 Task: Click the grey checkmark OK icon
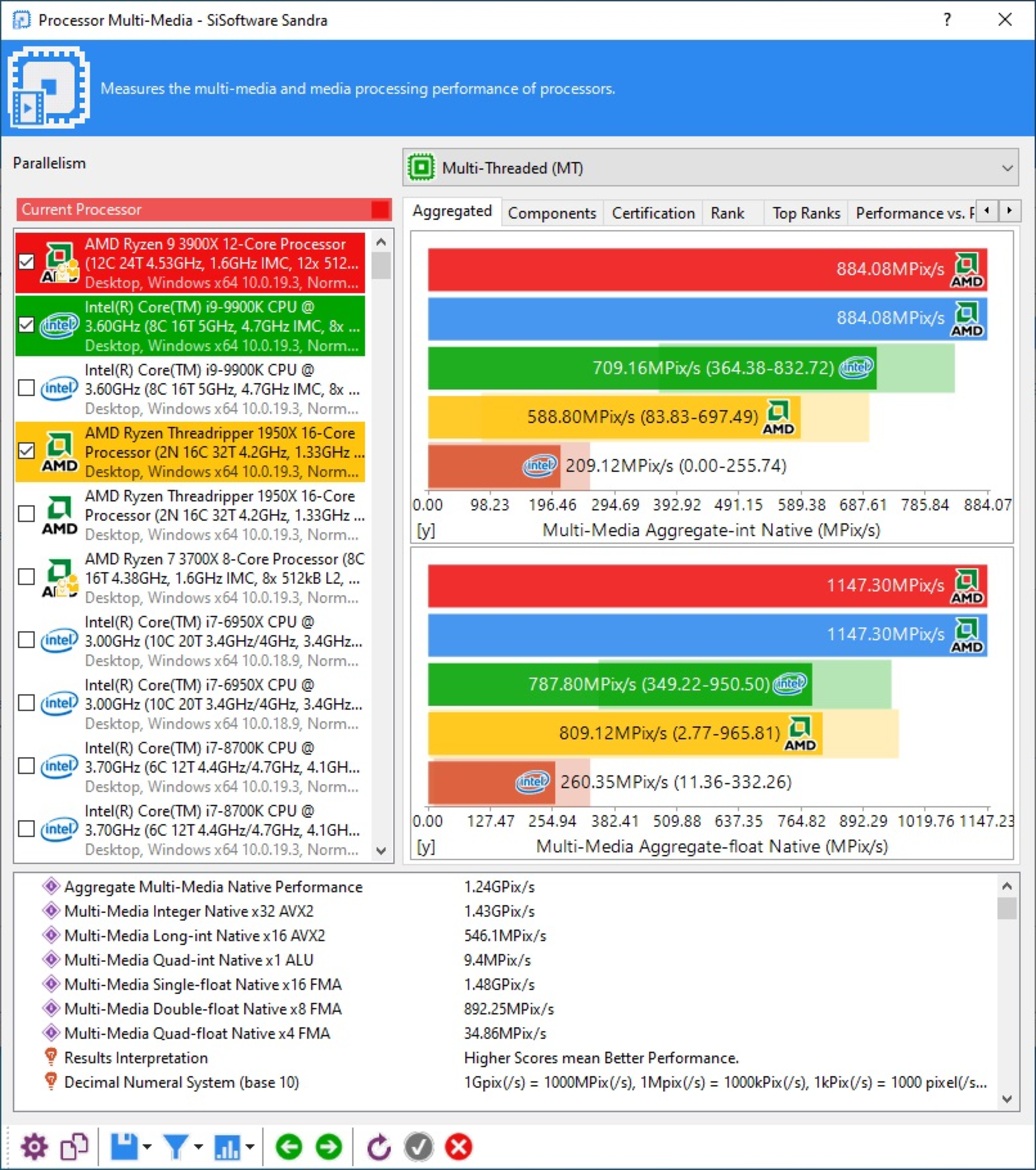pyautogui.click(x=419, y=1147)
